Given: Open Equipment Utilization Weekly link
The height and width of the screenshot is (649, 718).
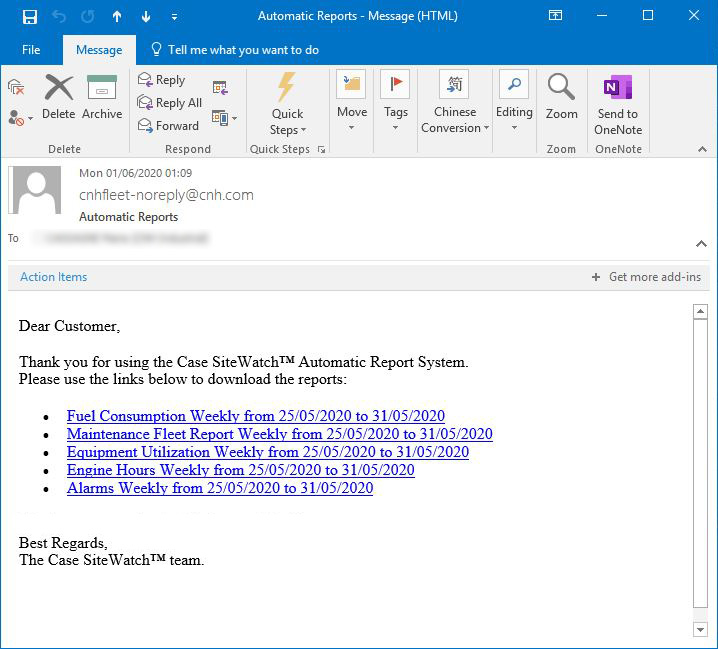Looking at the screenshot, I should 268,452.
